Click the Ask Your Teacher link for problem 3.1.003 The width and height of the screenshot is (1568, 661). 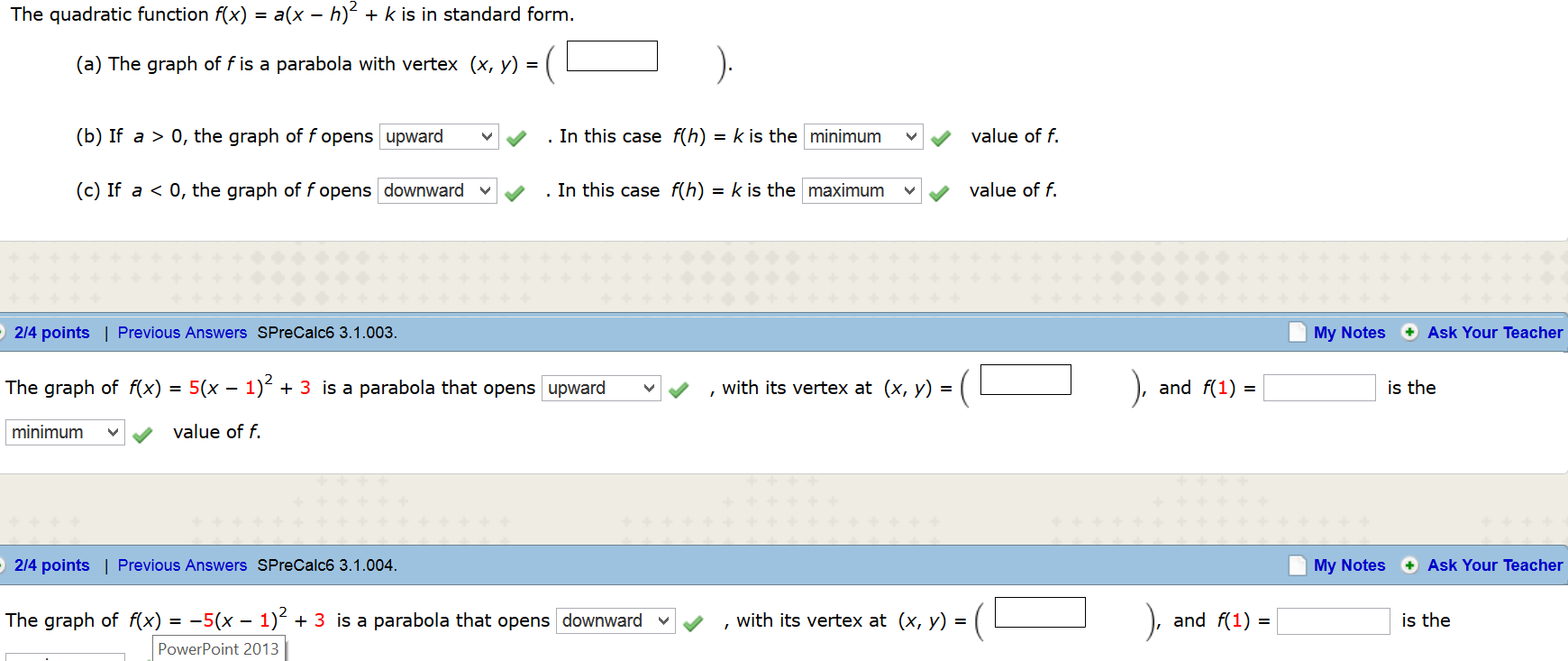[1495, 333]
